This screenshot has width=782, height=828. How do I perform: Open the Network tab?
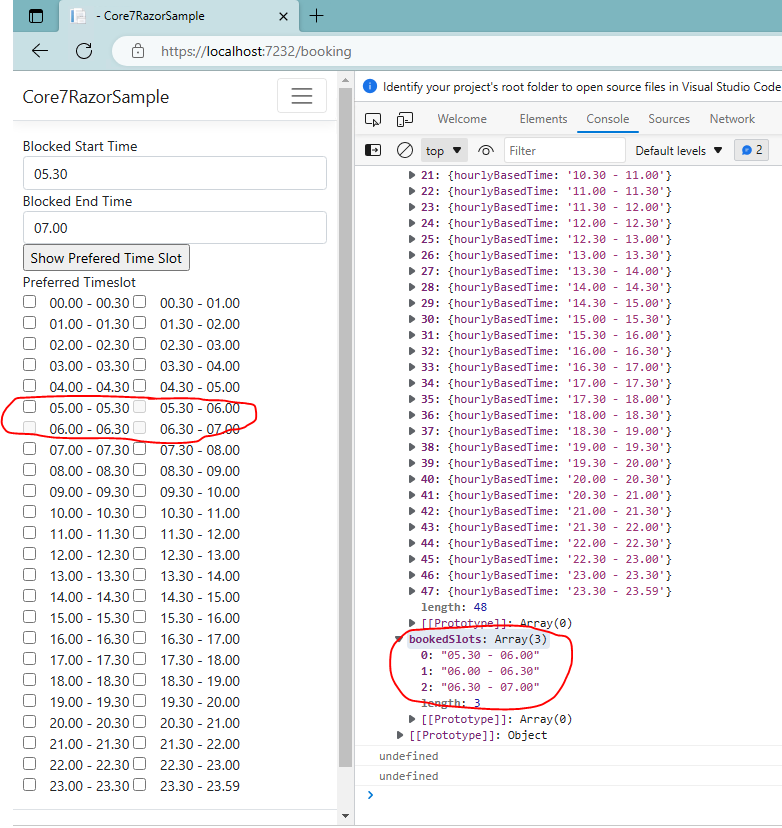pyautogui.click(x=732, y=119)
